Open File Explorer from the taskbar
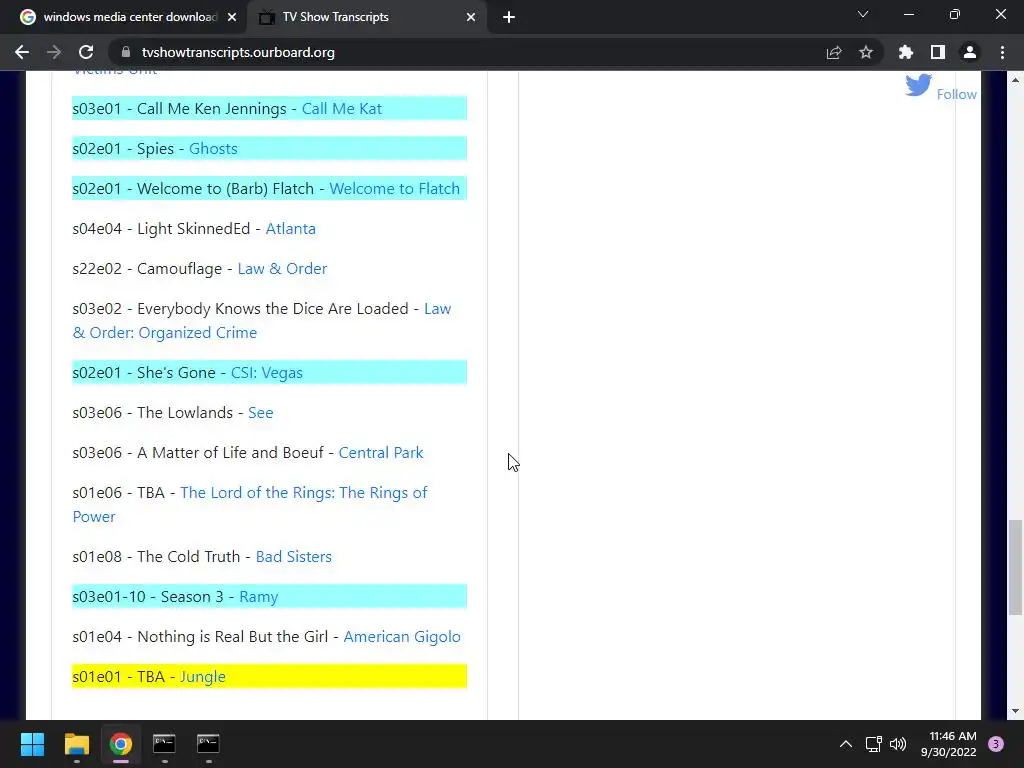Viewport: 1024px width, 768px height. [x=76, y=744]
